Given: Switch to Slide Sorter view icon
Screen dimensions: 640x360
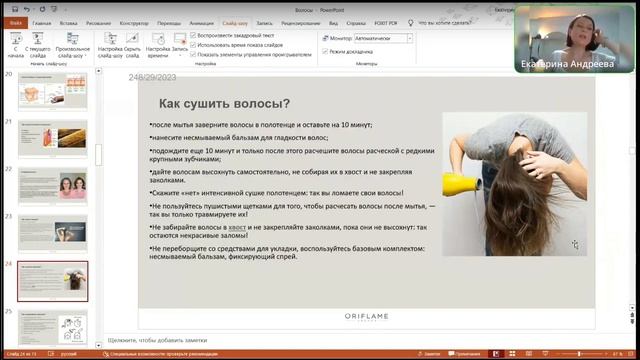Looking at the screenshot, I should click(x=512, y=354).
